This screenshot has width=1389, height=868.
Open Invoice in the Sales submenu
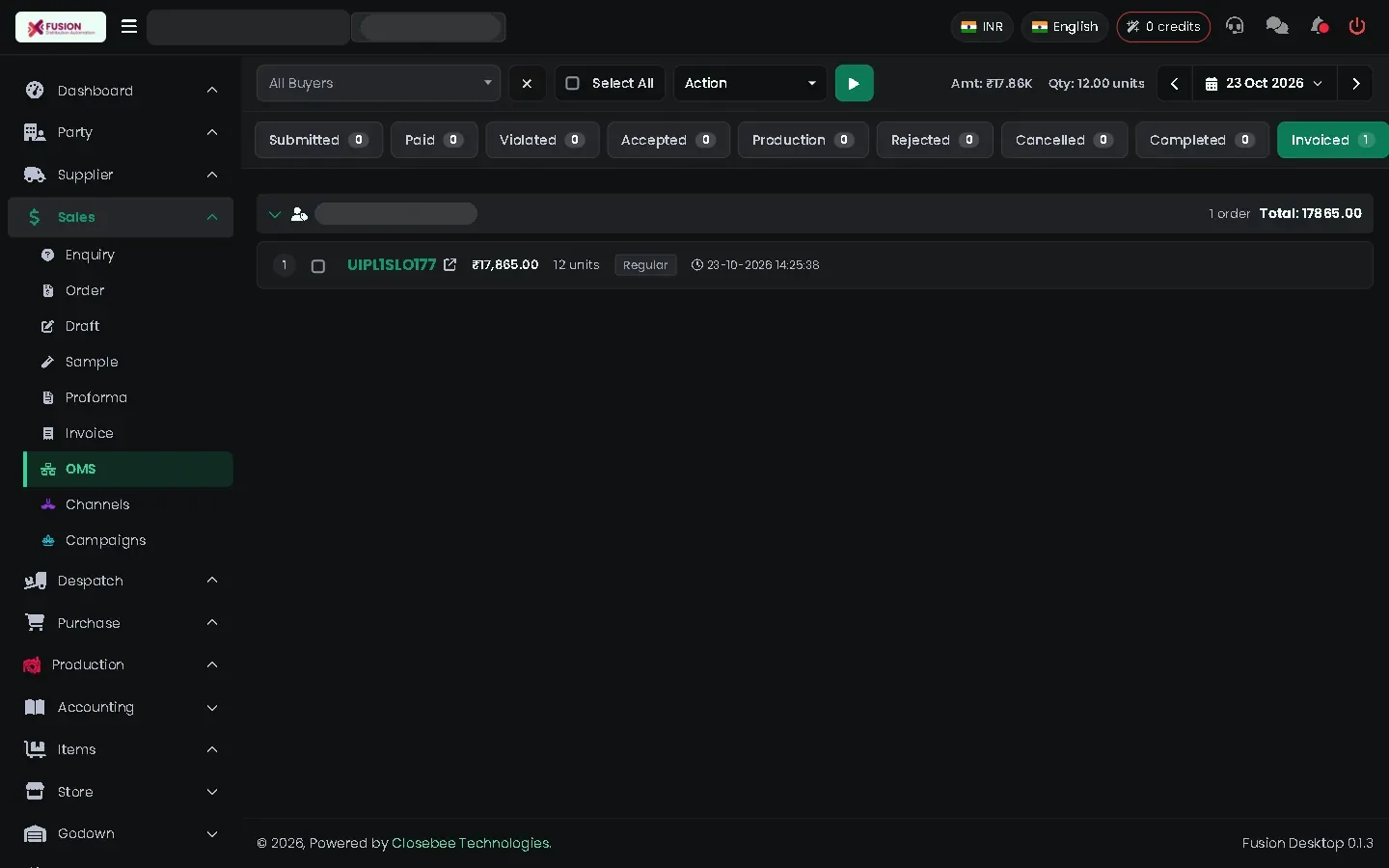tap(89, 433)
